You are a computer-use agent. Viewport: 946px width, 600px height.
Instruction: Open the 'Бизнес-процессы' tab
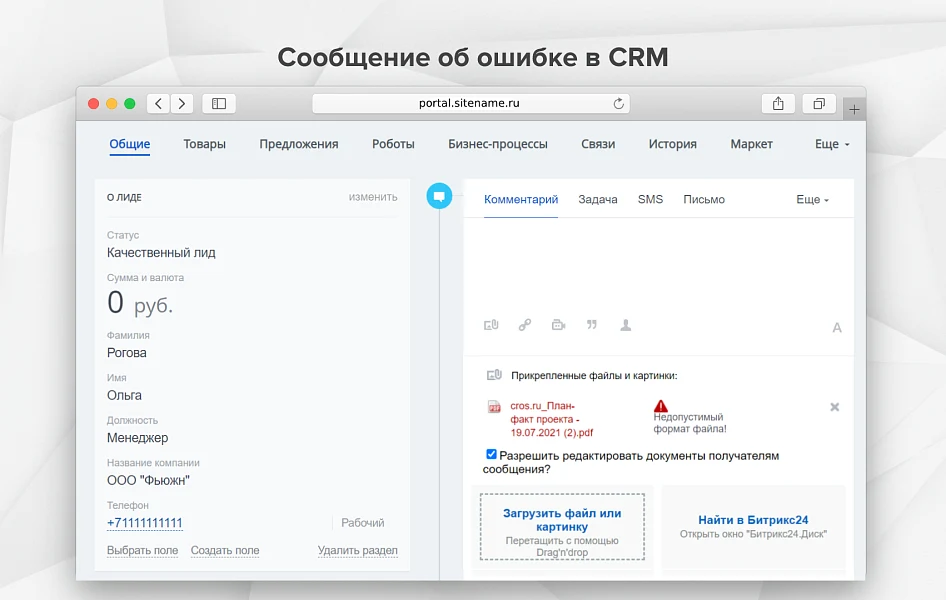point(498,144)
